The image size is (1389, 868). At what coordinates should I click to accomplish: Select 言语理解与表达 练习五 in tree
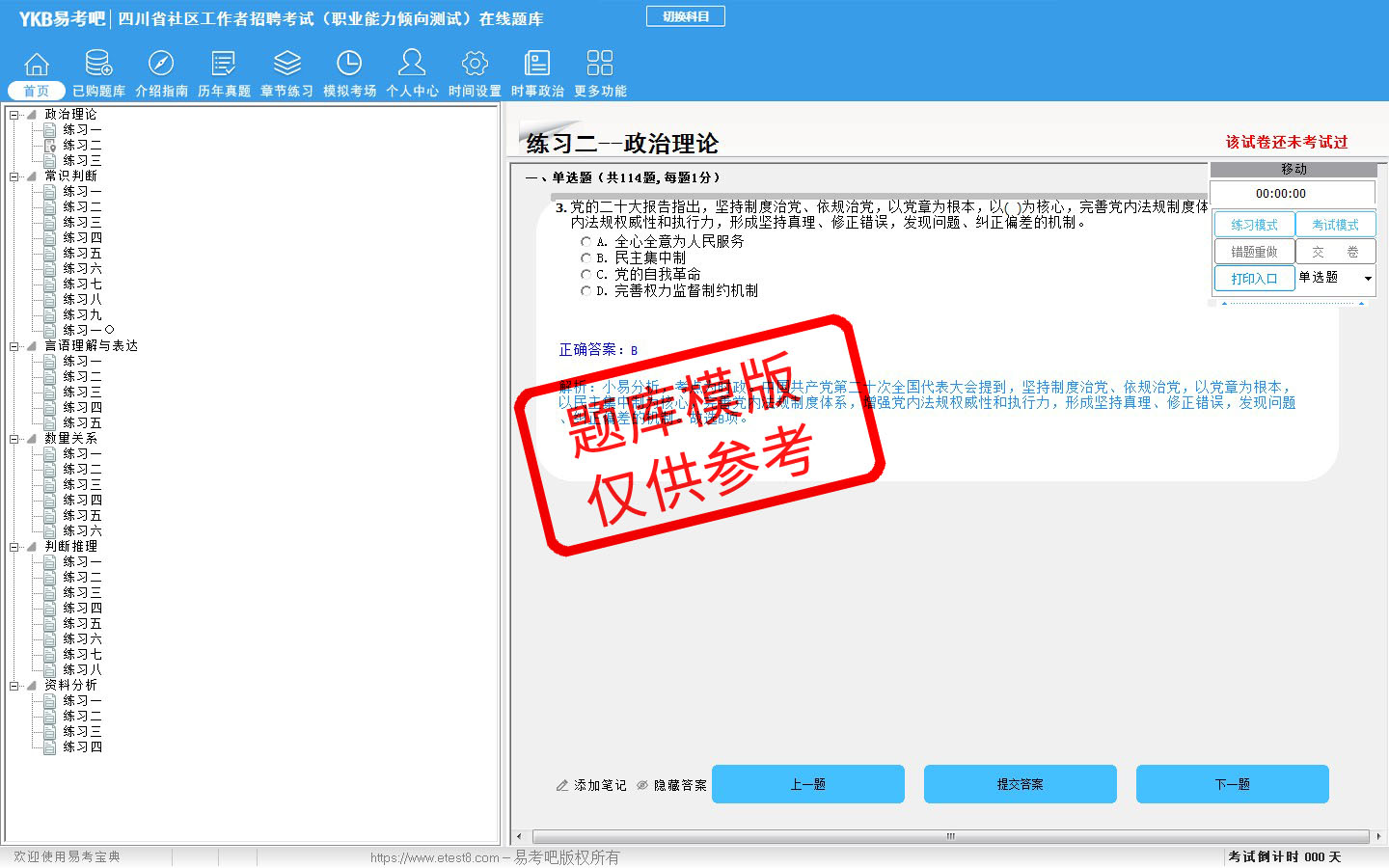click(x=83, y=422)
